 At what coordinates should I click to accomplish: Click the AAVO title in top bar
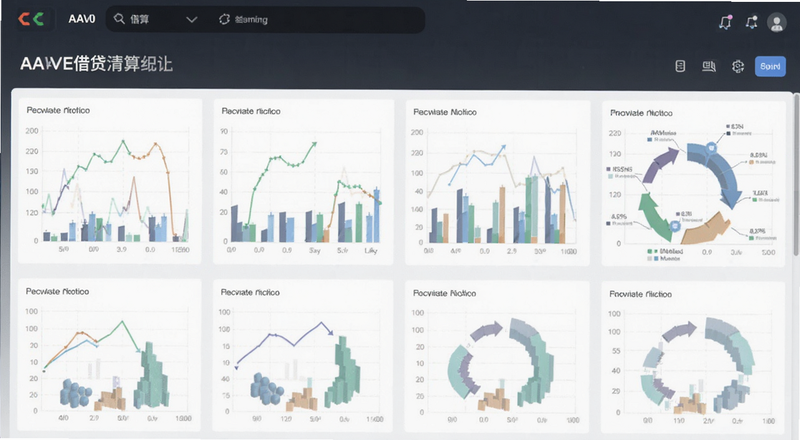pos(82,19)
